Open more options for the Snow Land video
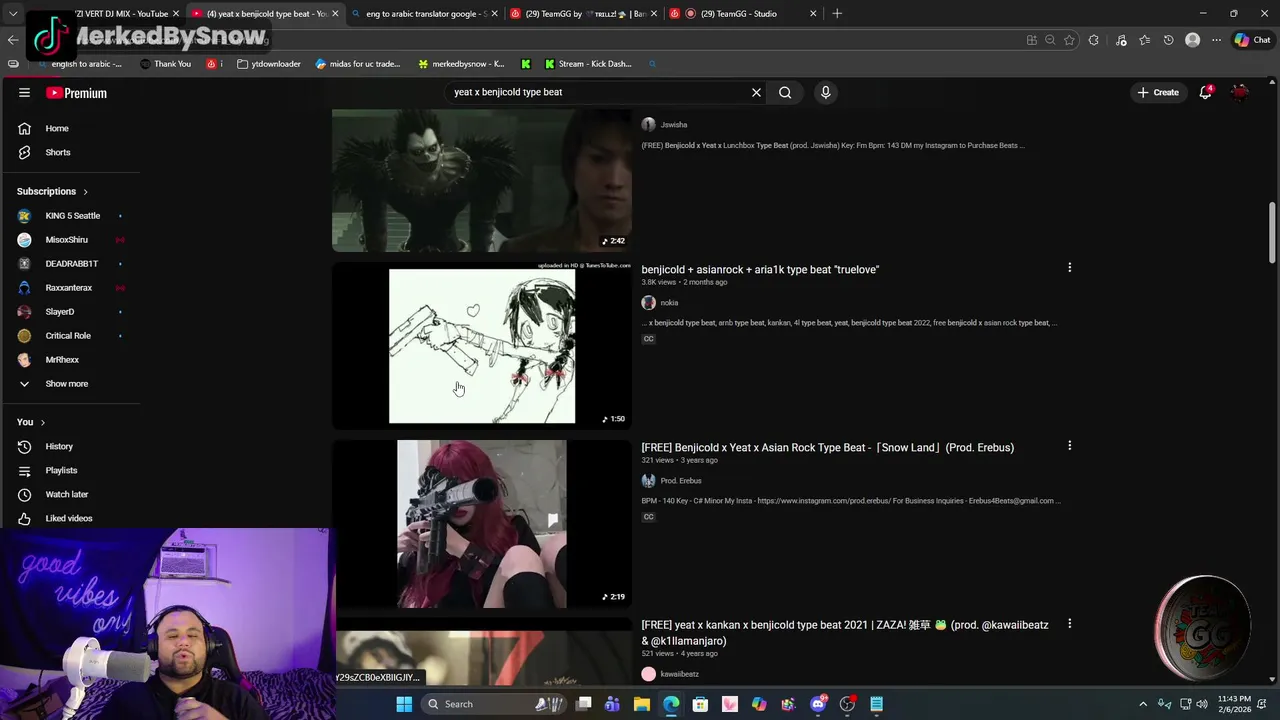This screenshot has height=720, width=1280. click(1069, 446)
